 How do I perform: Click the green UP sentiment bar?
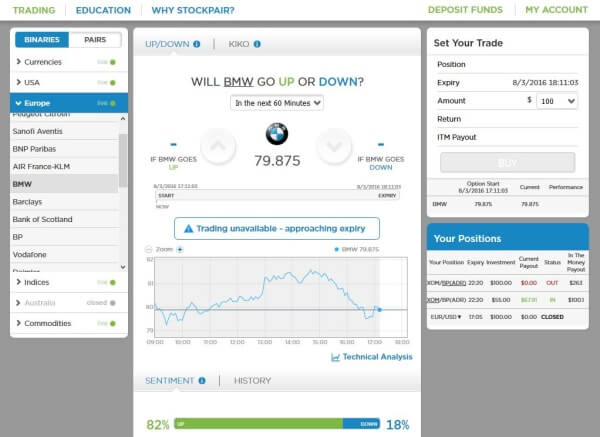click(x=259, y=424)
